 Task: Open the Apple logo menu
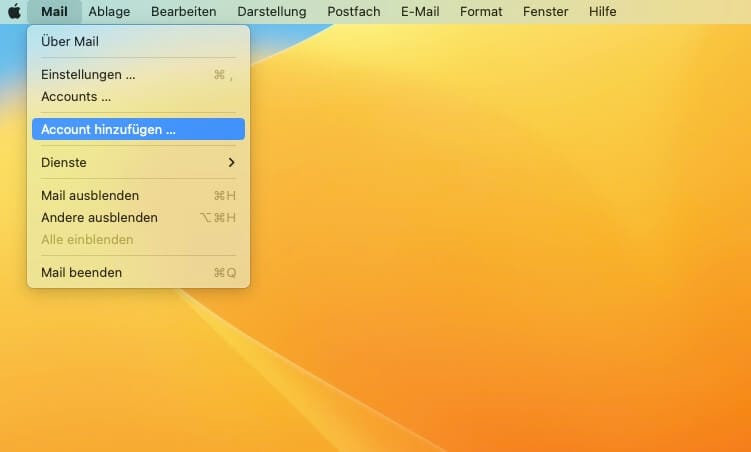point(14,12)
